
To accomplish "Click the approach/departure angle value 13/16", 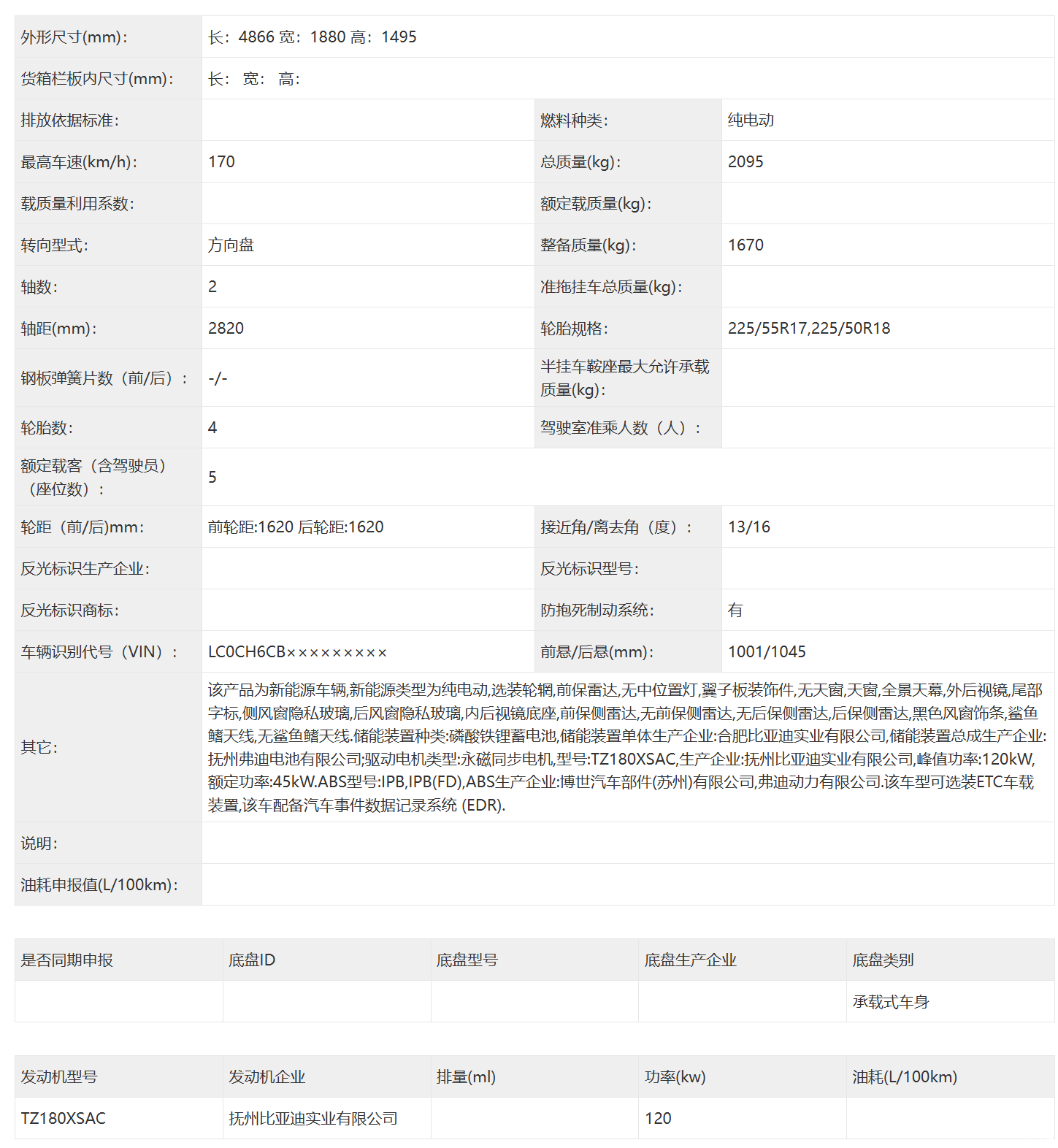I will 748,527.
